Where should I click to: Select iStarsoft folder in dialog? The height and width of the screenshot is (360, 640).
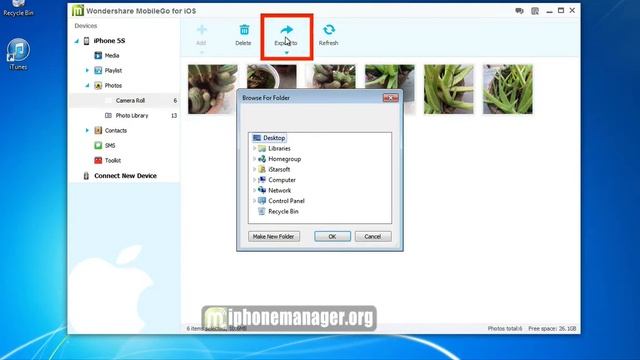[279, 169]
